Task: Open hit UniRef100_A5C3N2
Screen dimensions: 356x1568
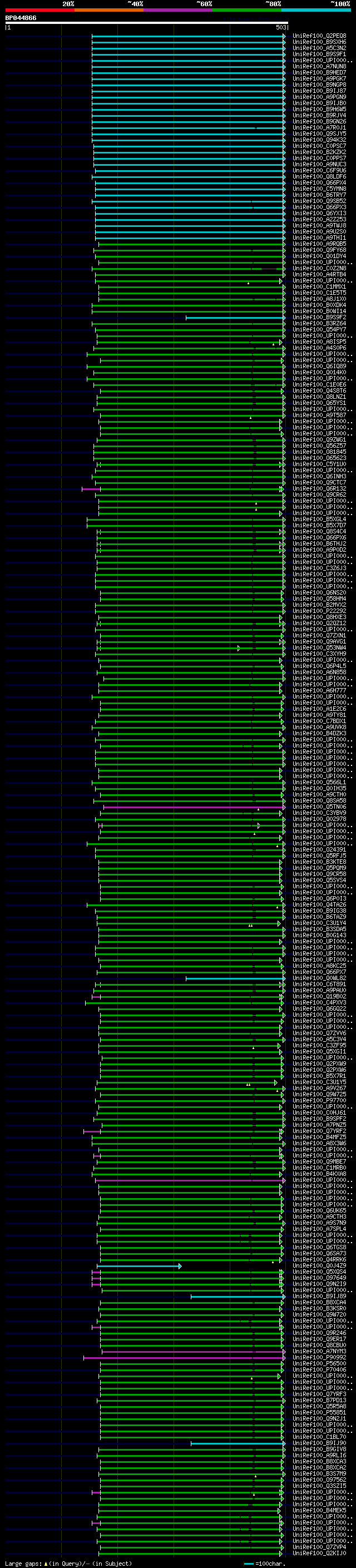Action: [x=319, y=48]
